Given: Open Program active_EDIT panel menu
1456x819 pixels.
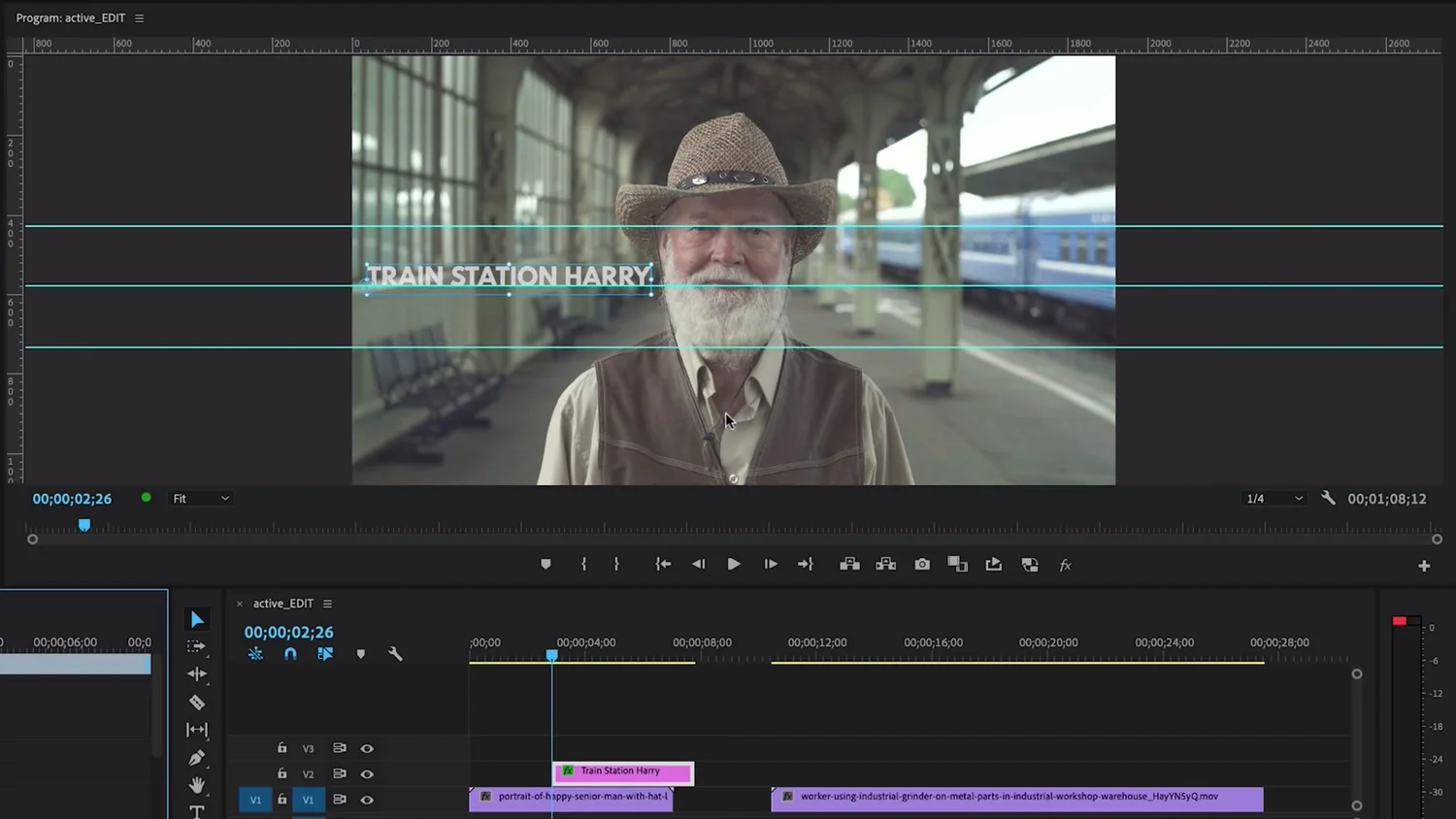Looking at the screenshot, I should click(139, 17).
